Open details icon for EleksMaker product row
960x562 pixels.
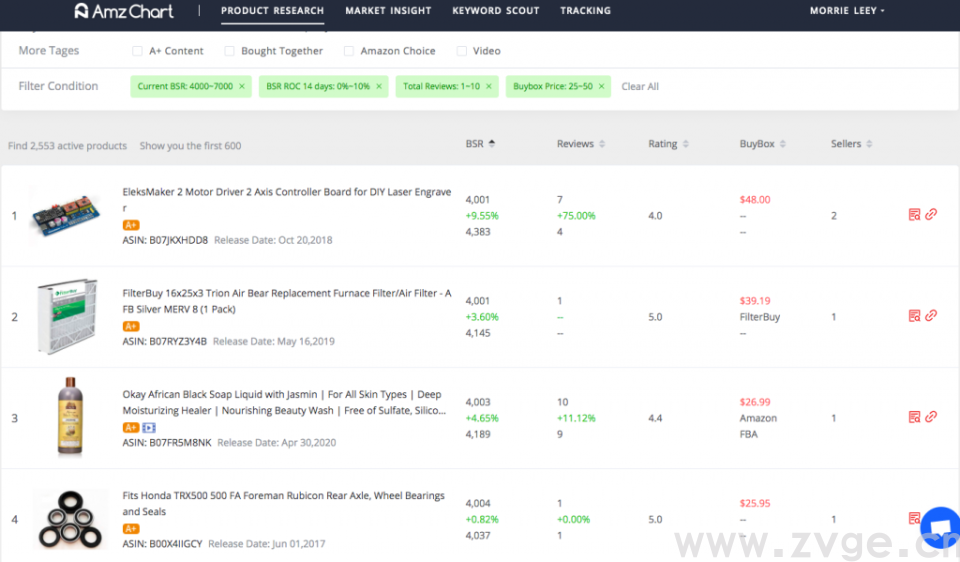914,215
